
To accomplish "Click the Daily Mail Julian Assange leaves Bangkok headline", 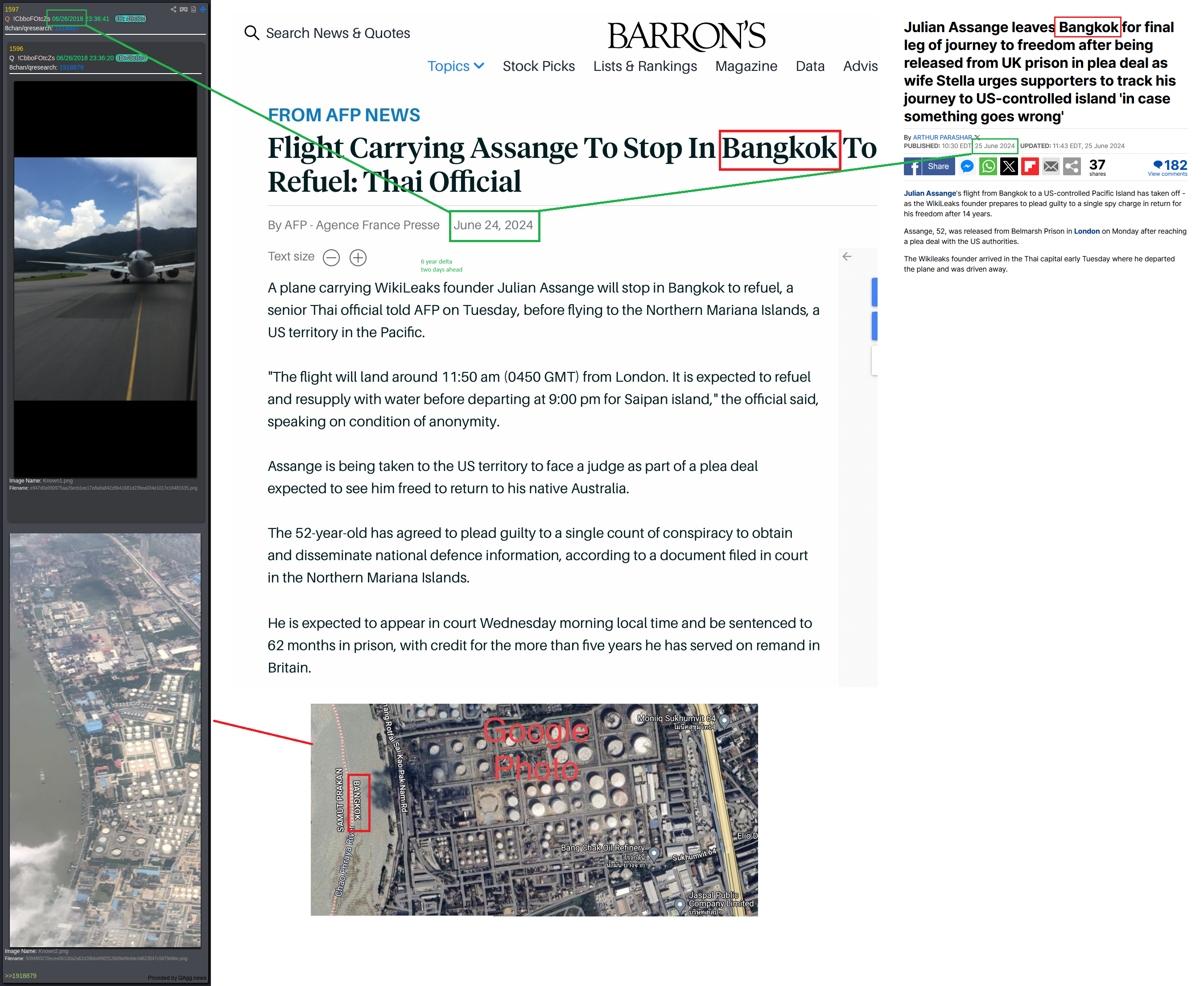I will pyautogui.click(x=1039, y=71).
